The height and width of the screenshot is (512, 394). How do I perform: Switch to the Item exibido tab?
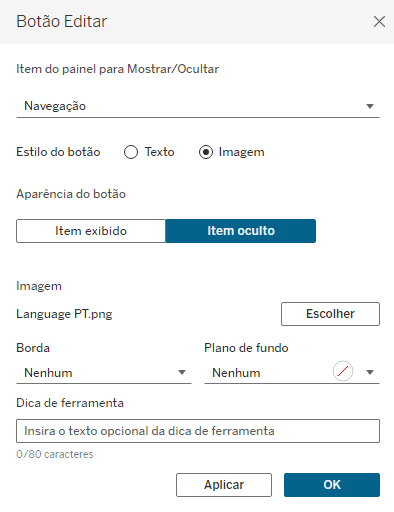91,231
